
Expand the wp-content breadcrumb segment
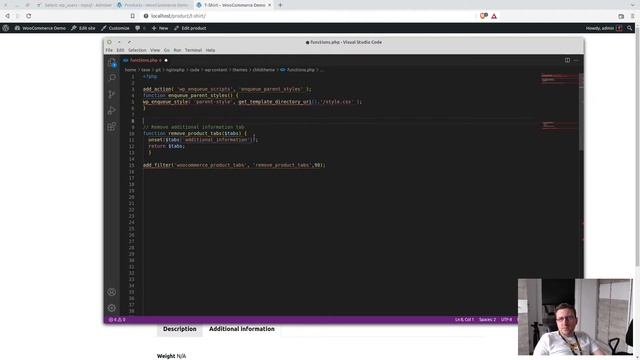(x=216, y=70)
